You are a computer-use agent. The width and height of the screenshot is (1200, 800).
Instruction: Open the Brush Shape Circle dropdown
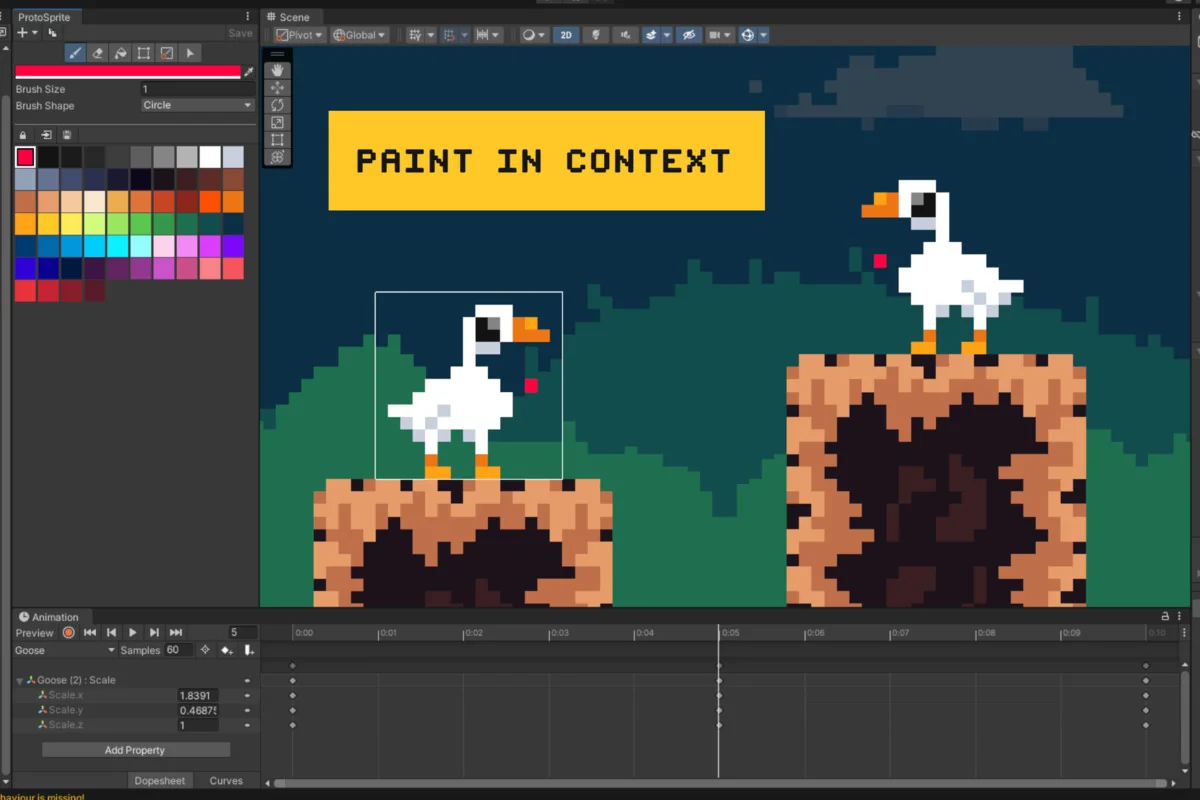(197, 105)
